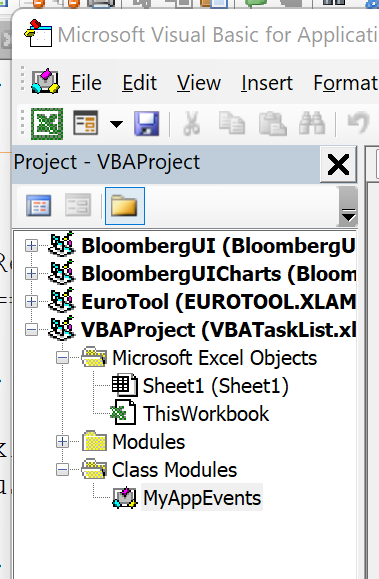Viewport: 379px width, 579px height.
Task: Open the File menu
Action: click(86, 83)
